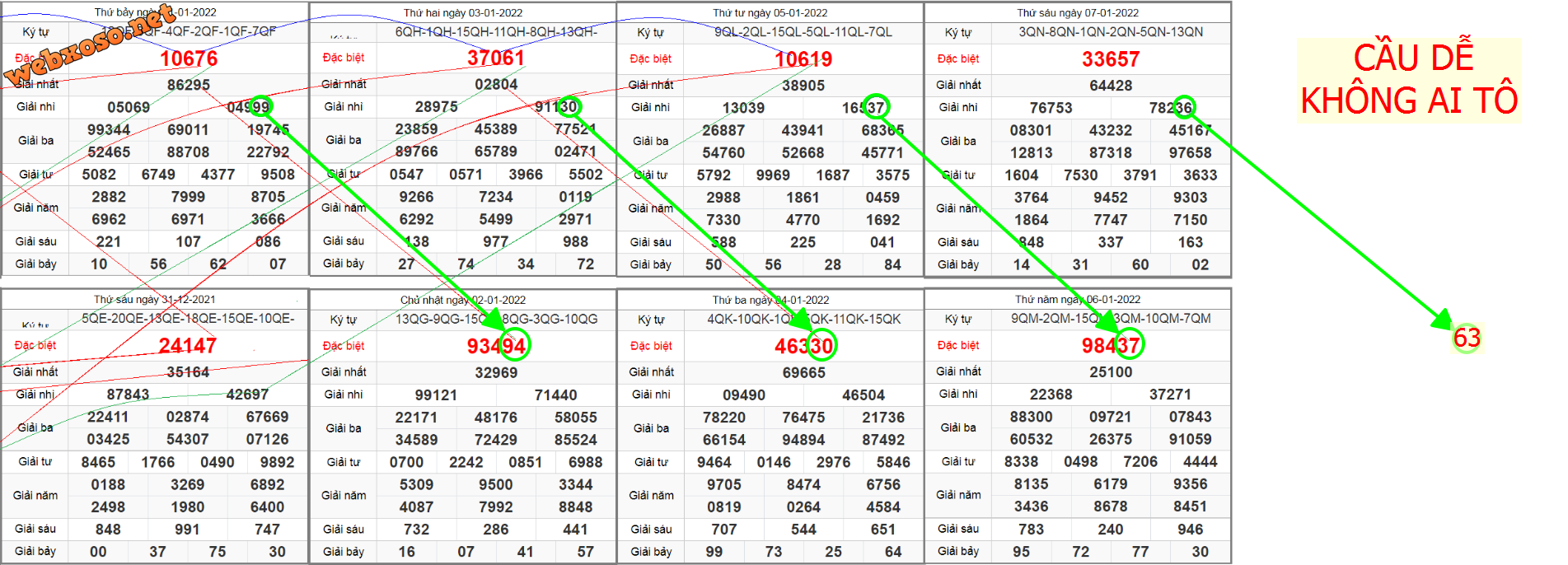The image size is (1568, 565).
Task: Click Giải nhất number 25100
Action: point(1111,372)
